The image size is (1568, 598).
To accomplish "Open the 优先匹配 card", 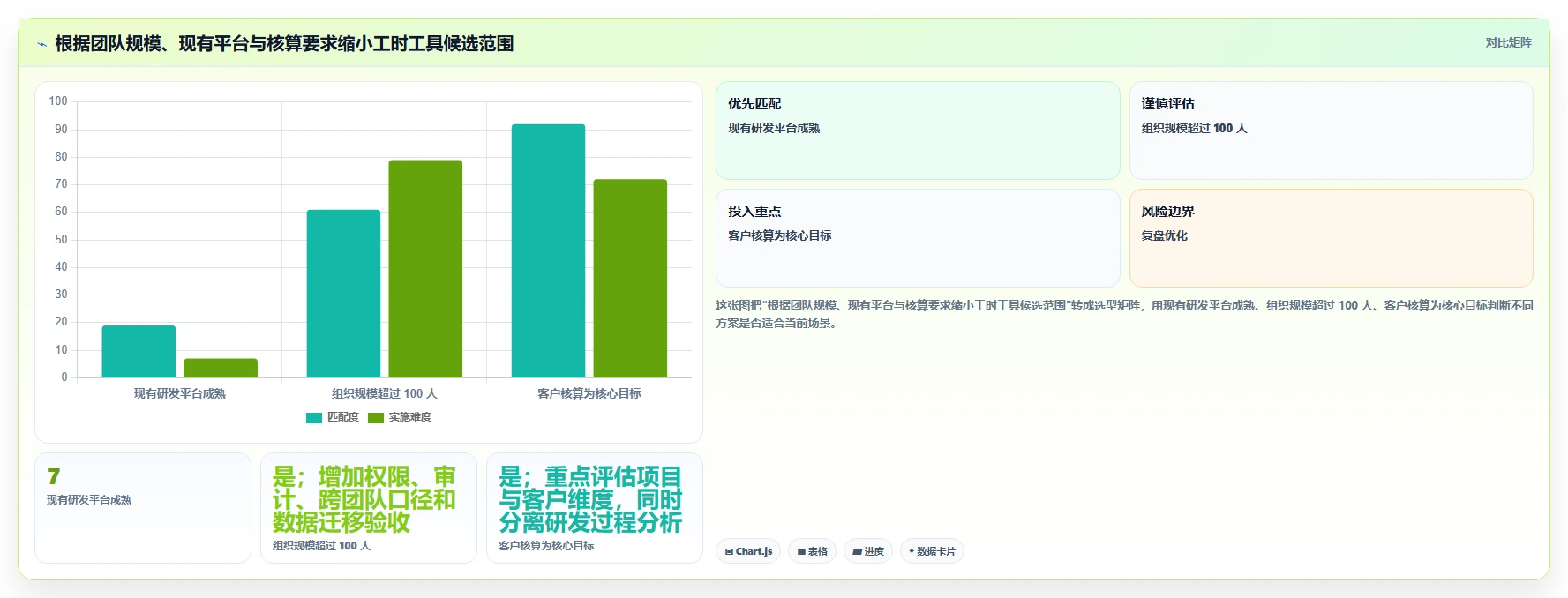I will point(918,131).
